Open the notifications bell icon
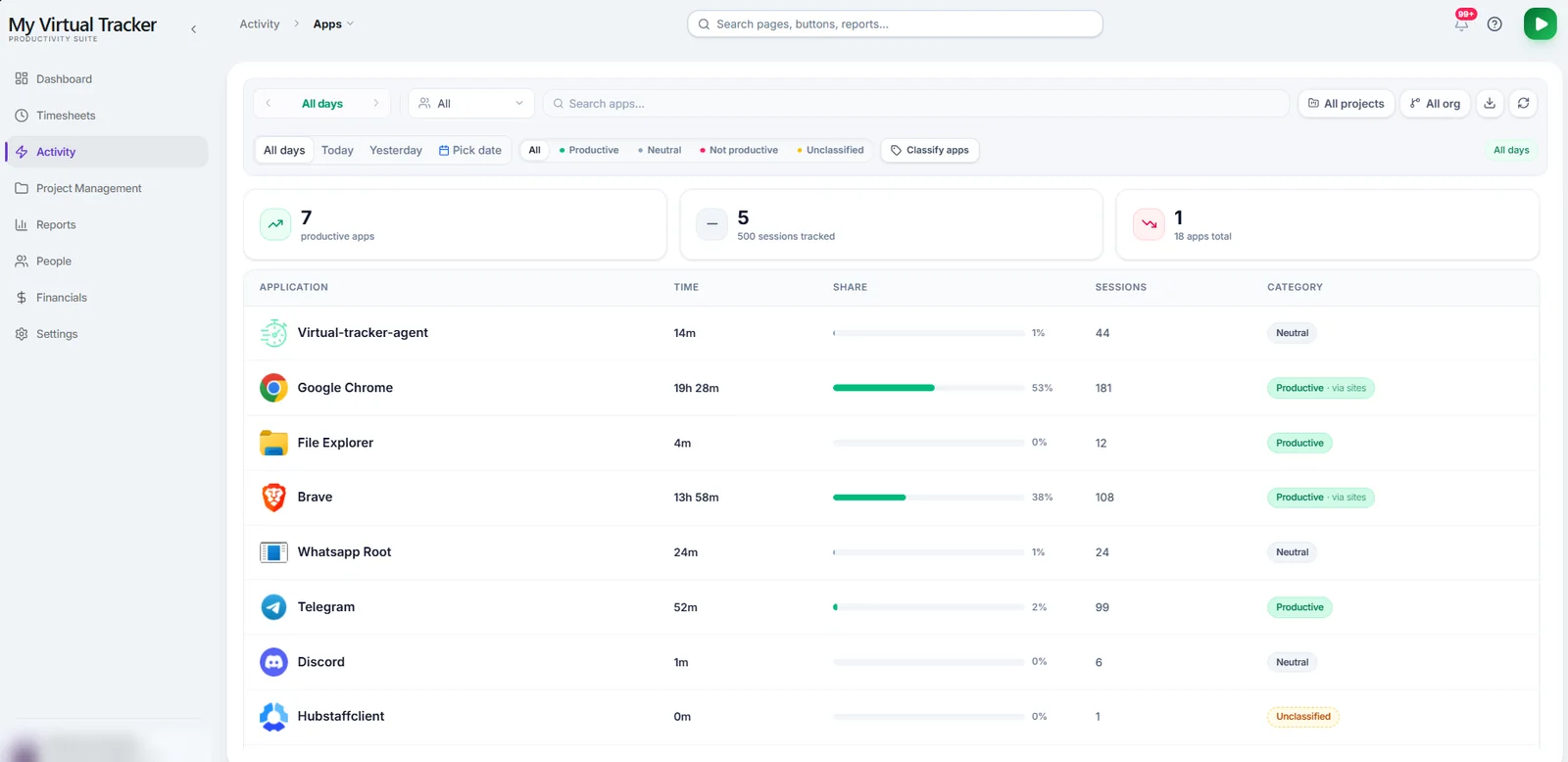The width and height of the screenshot is (1568, 762). [1461, 24]
